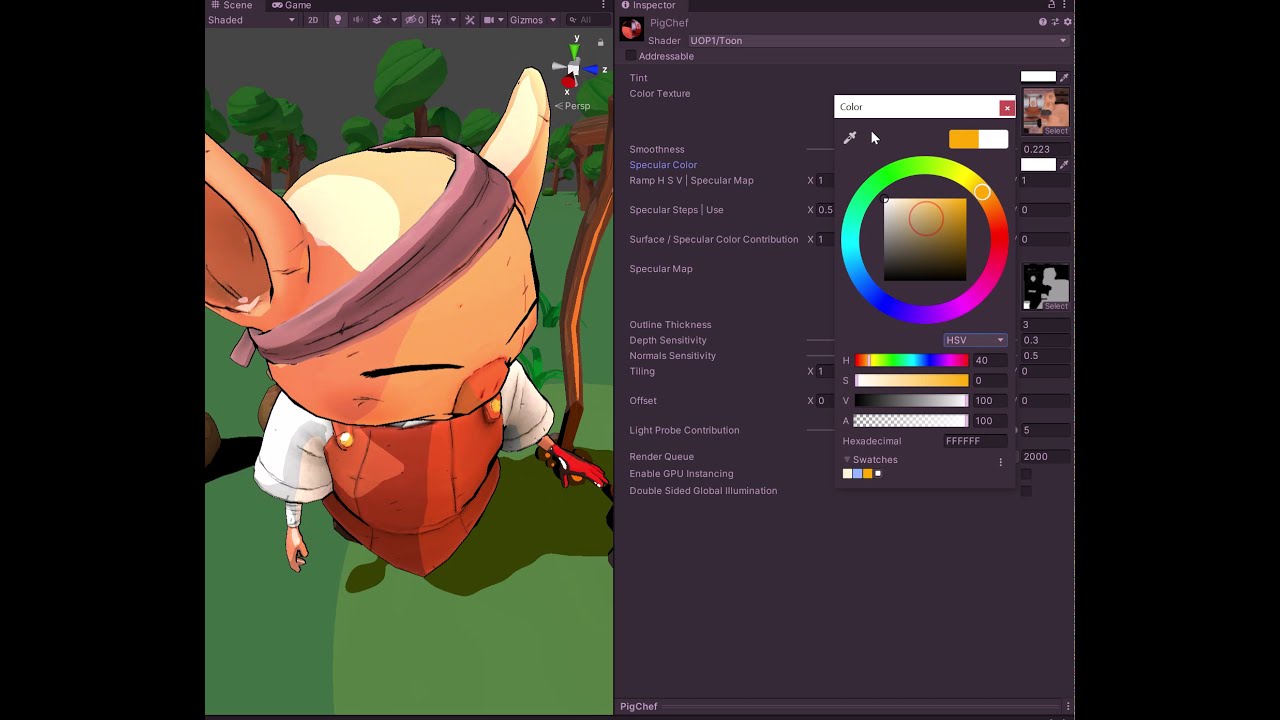Click the H hue slider
This screenshot has width=1280, height=720.
pos(911,361)
